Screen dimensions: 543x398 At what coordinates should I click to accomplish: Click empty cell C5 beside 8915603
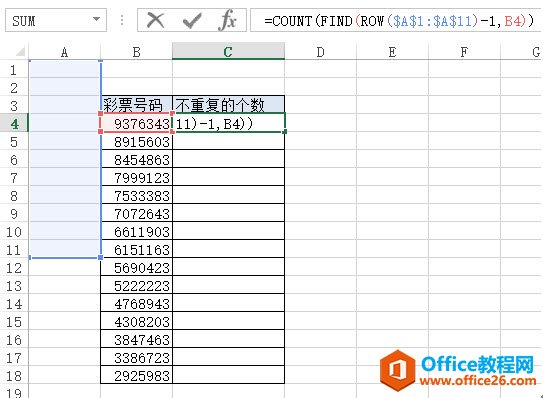pyautogui.click(x=228, y=142)
